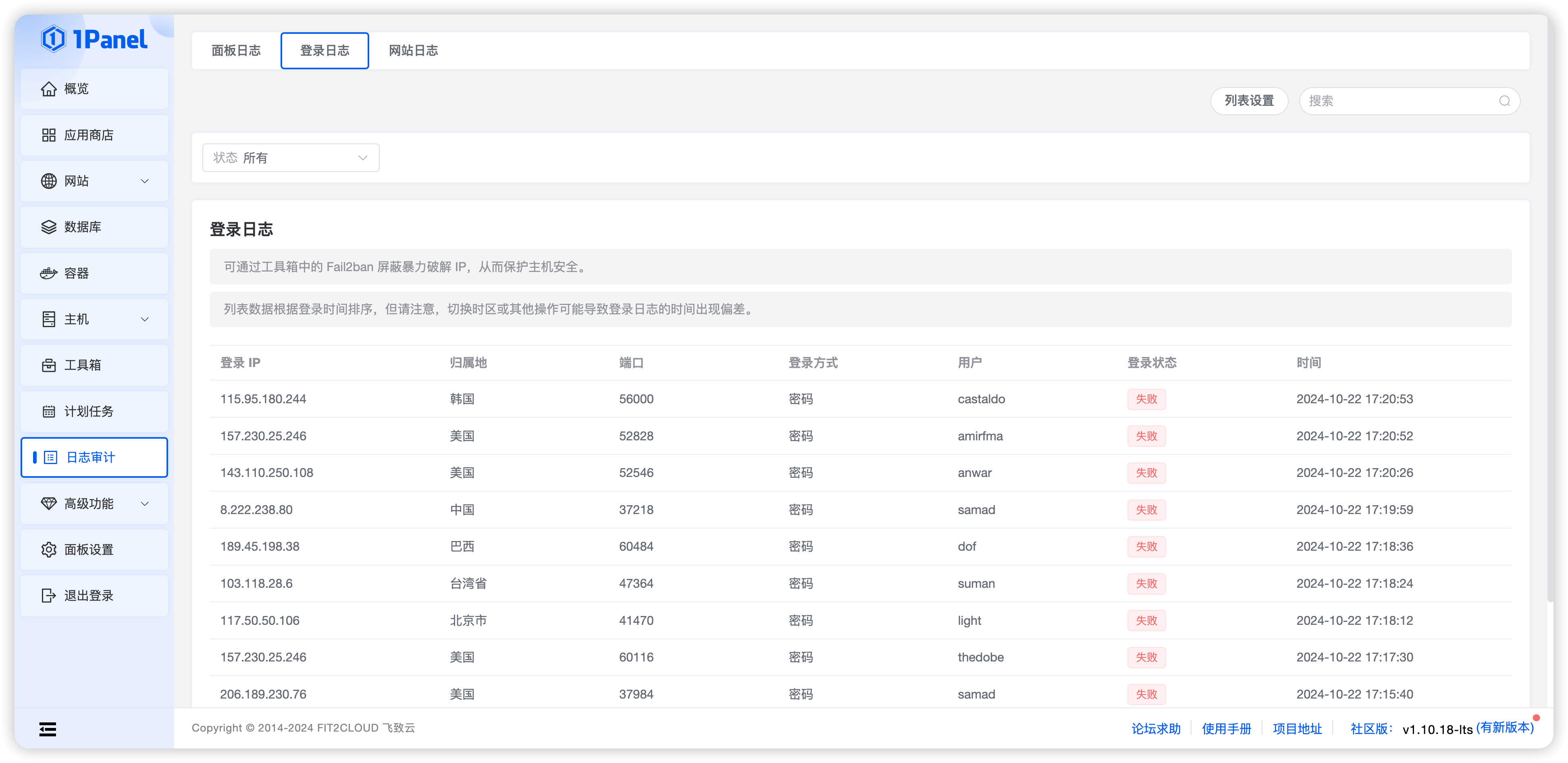This screenshot has height=763, width=1568.
Task: Open the 应用商店 app store grid icon
Action: tap(49, 135)
